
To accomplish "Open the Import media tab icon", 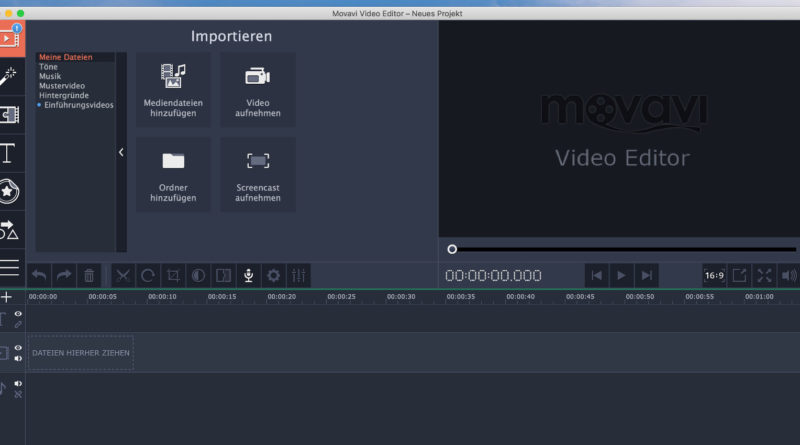I will 12,38.
